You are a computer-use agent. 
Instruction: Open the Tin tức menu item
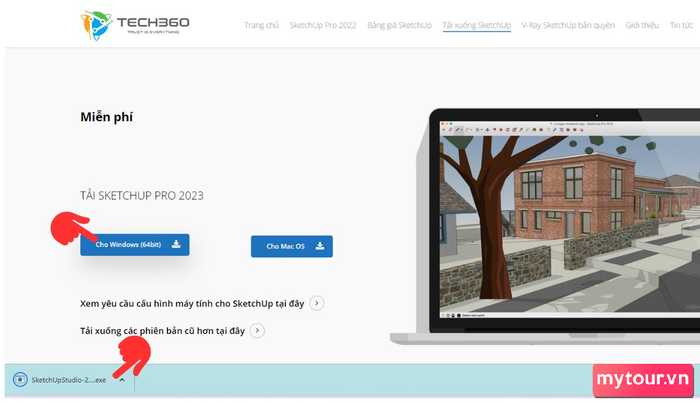click(x=682, y=25)
